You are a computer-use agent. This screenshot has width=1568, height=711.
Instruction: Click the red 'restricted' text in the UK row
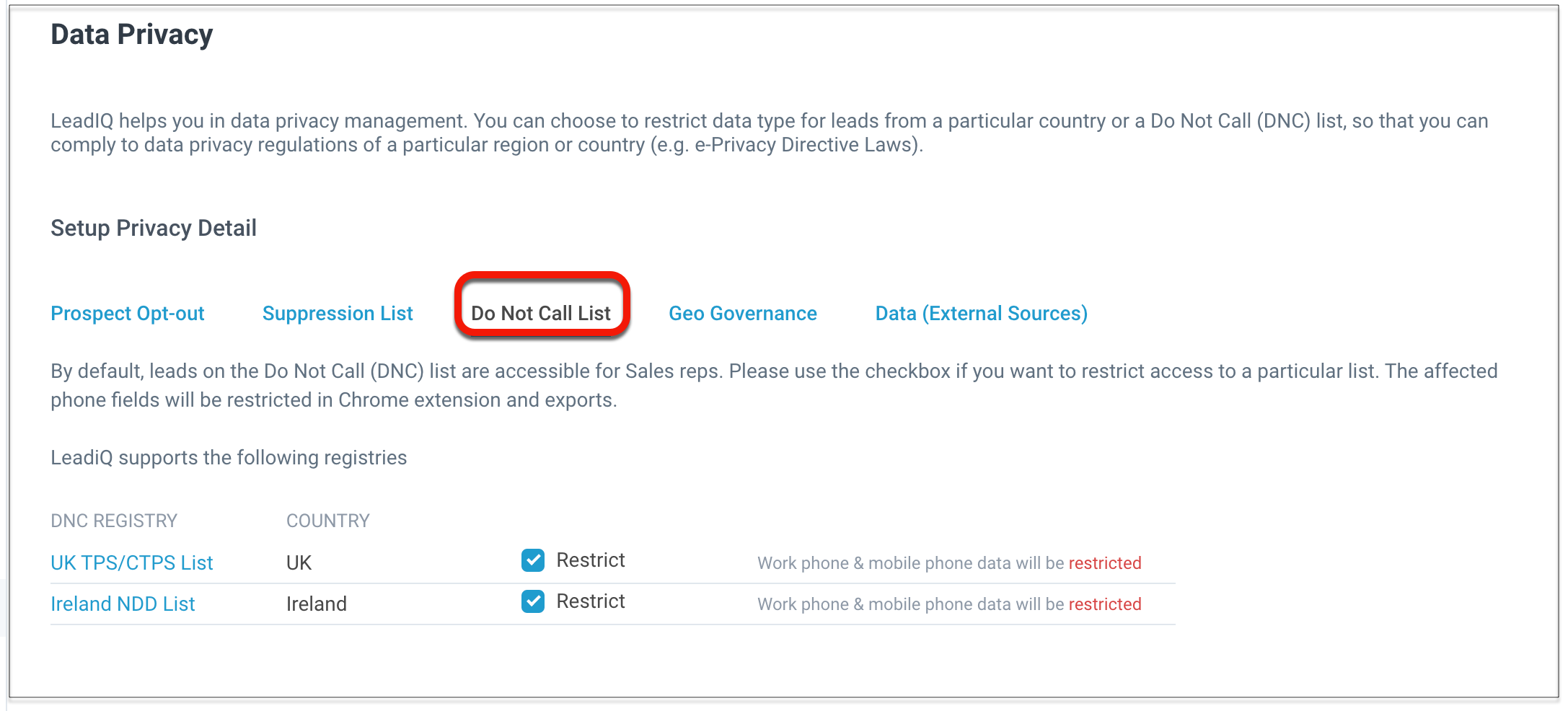(1104, 563)
